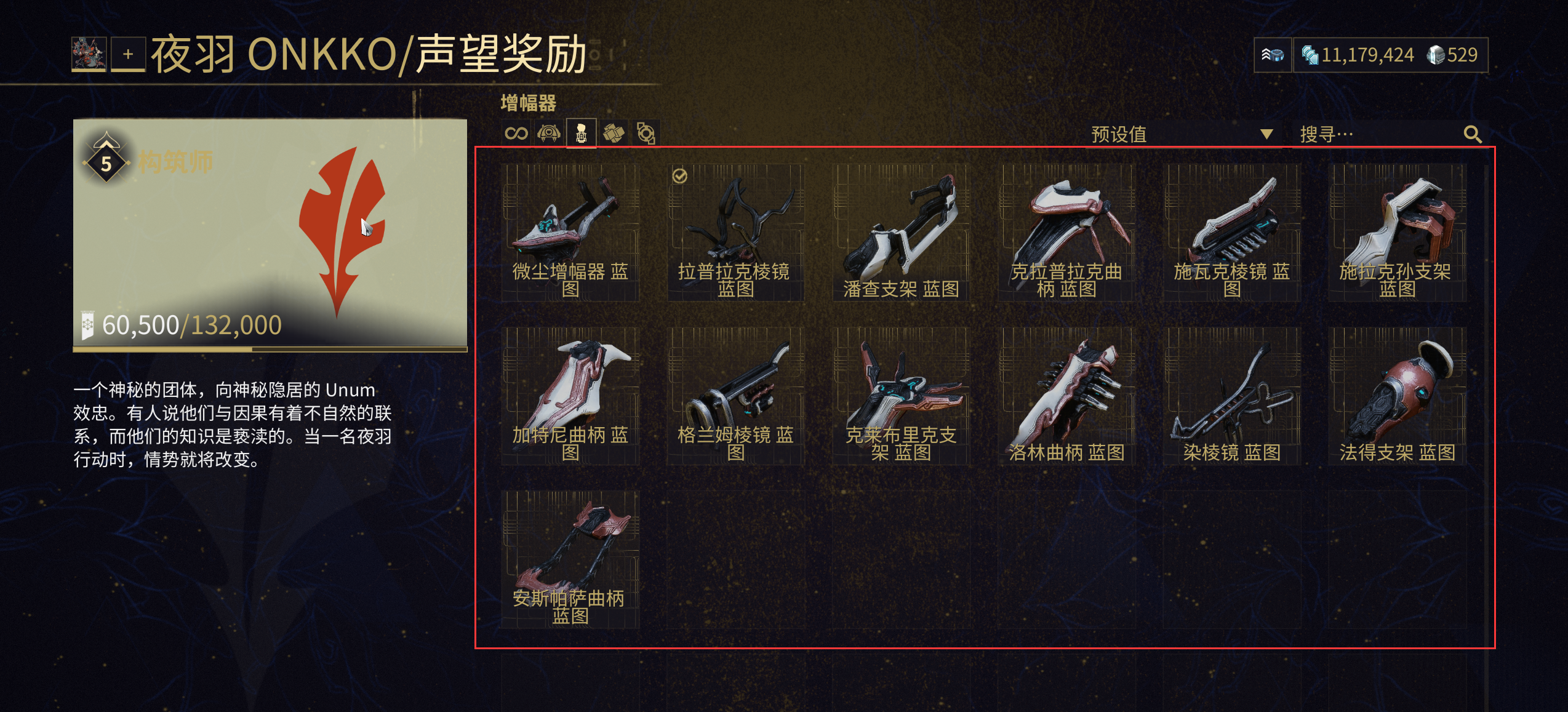The width and height of the screenshot is (1568, 712).
Task: Select the mask category filter icon
Action: coord(548,133)
